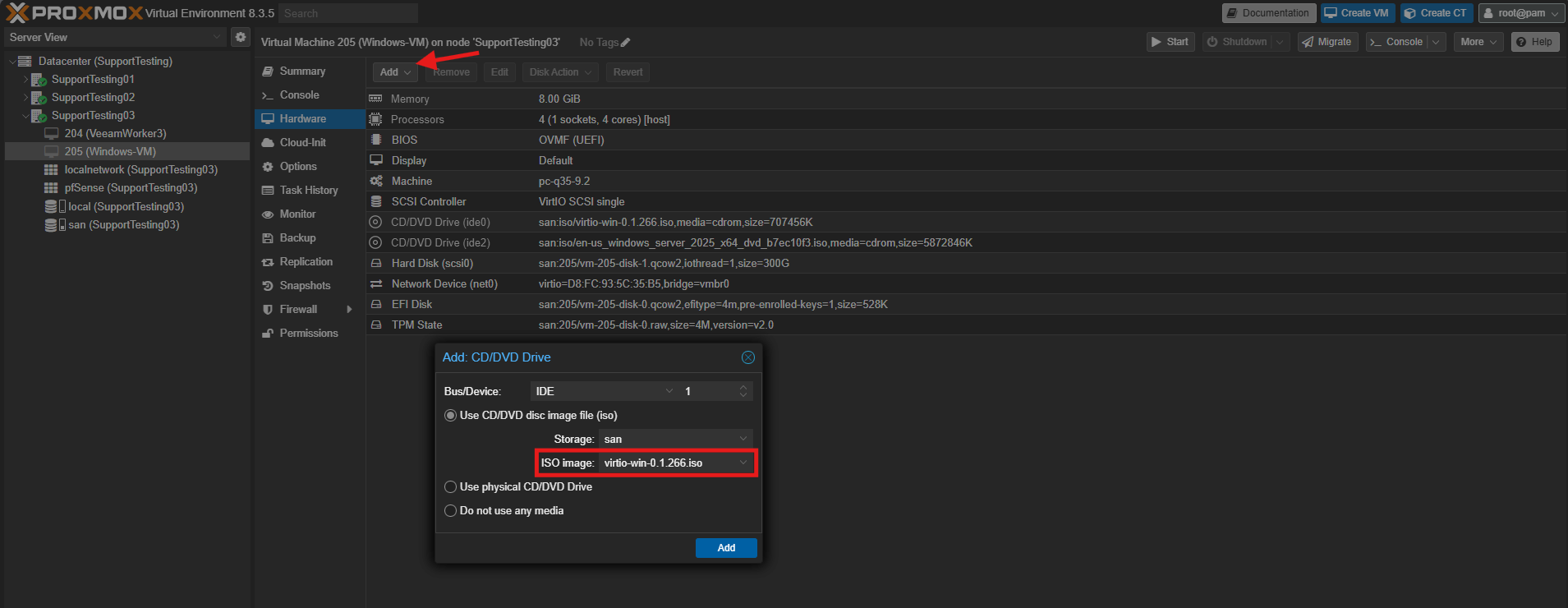The width and height of the screenshot is (1568, 608).
Task: Click the Start VM button
Action: (x=1170, y=42)
